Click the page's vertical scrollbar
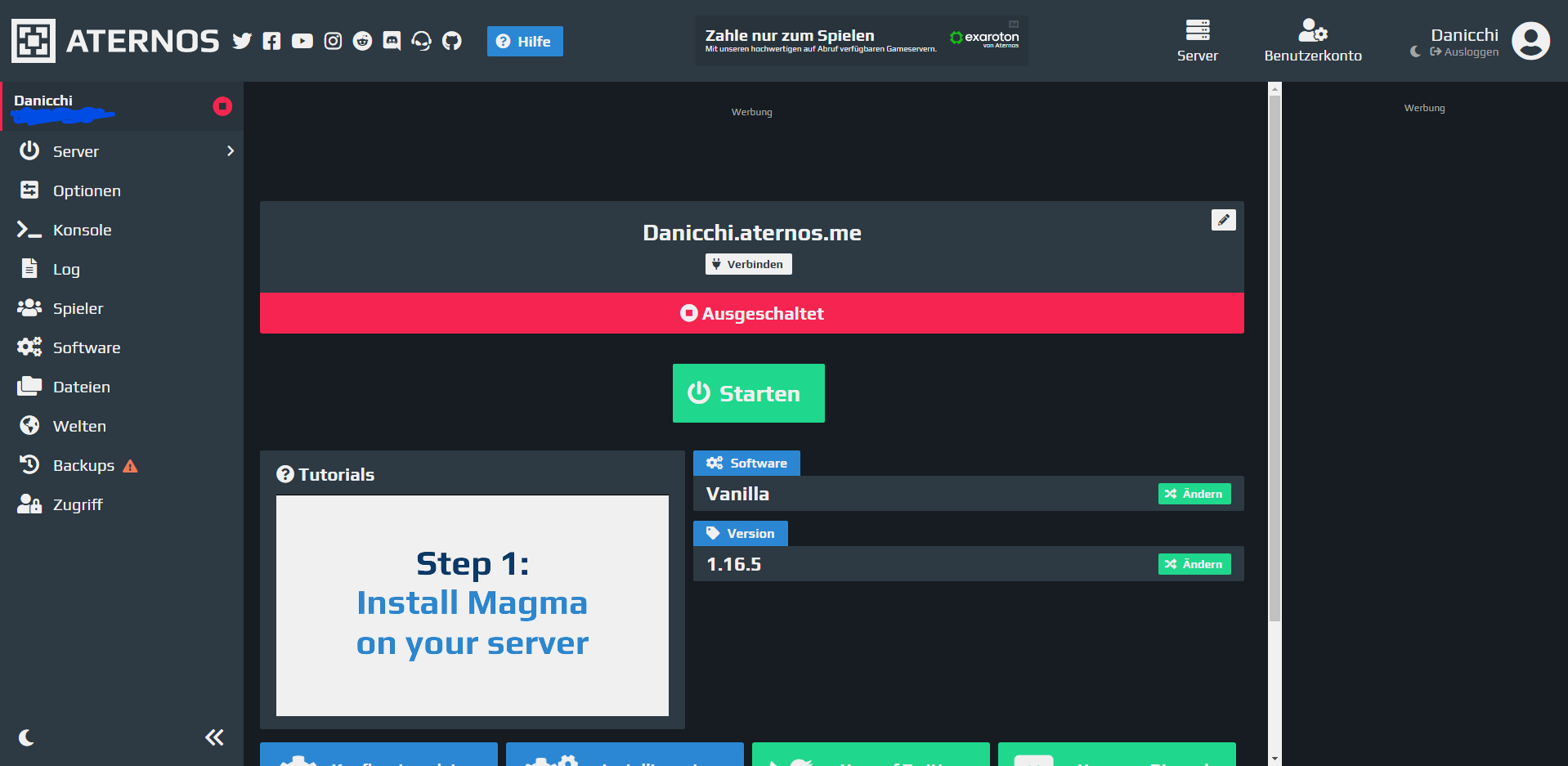The height and width of the screenshot is (766, 1568). point(1275,357)
